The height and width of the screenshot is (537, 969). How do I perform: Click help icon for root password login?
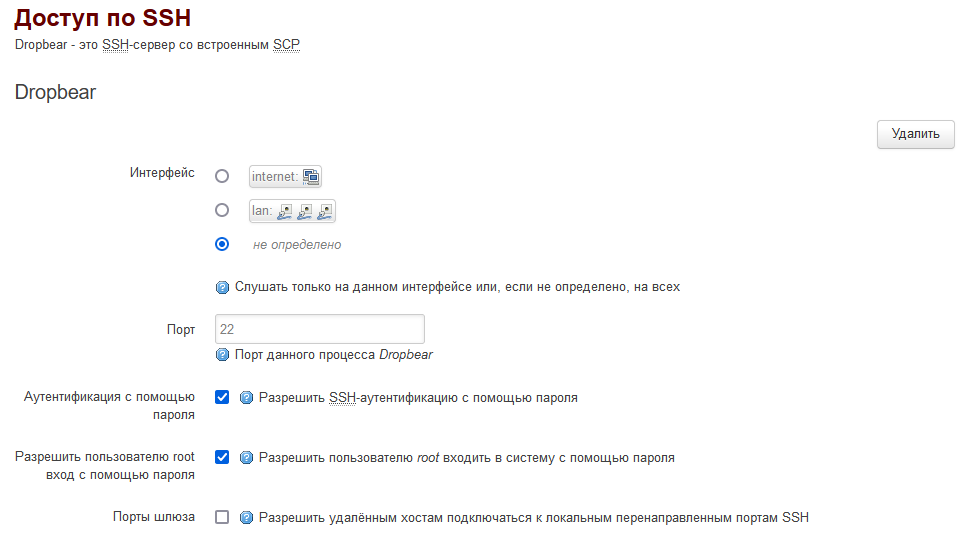click(x=247, y=458)
